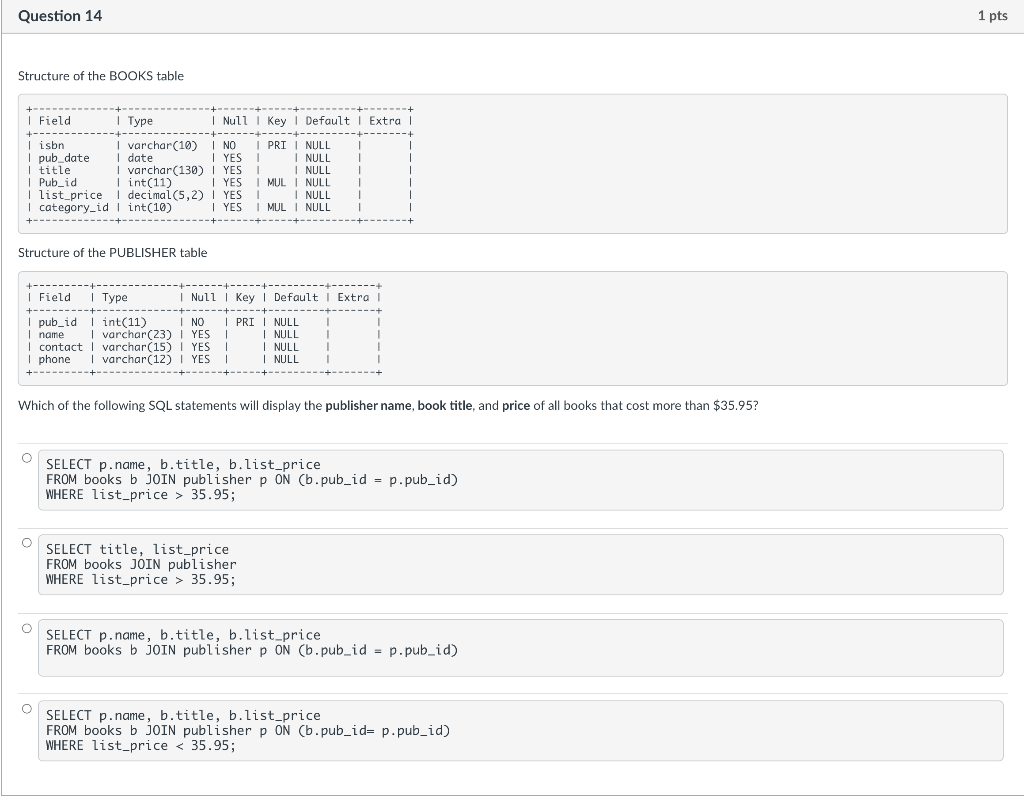Select the answer with WHERE list_price > 35.95 and ON join
Viewport: 1024px width, 802px height.
[27, 458]
